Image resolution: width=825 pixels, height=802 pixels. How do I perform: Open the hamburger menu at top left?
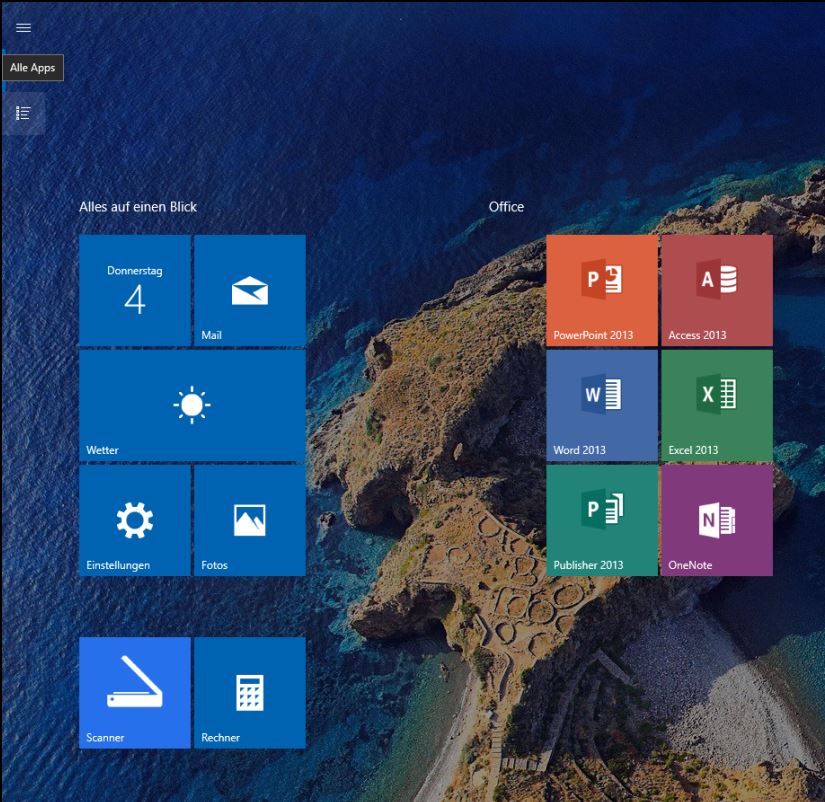(23, 28)
